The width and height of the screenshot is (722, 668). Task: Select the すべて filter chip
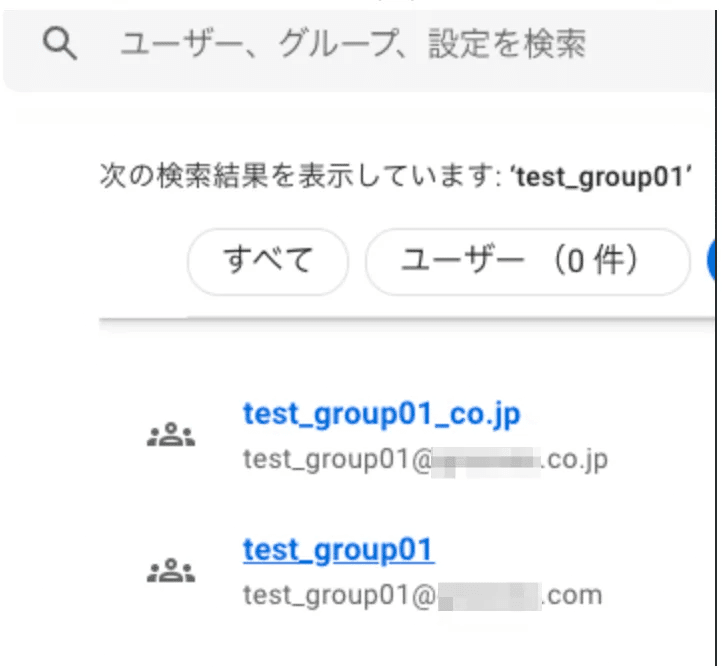[x=268, y=261]
